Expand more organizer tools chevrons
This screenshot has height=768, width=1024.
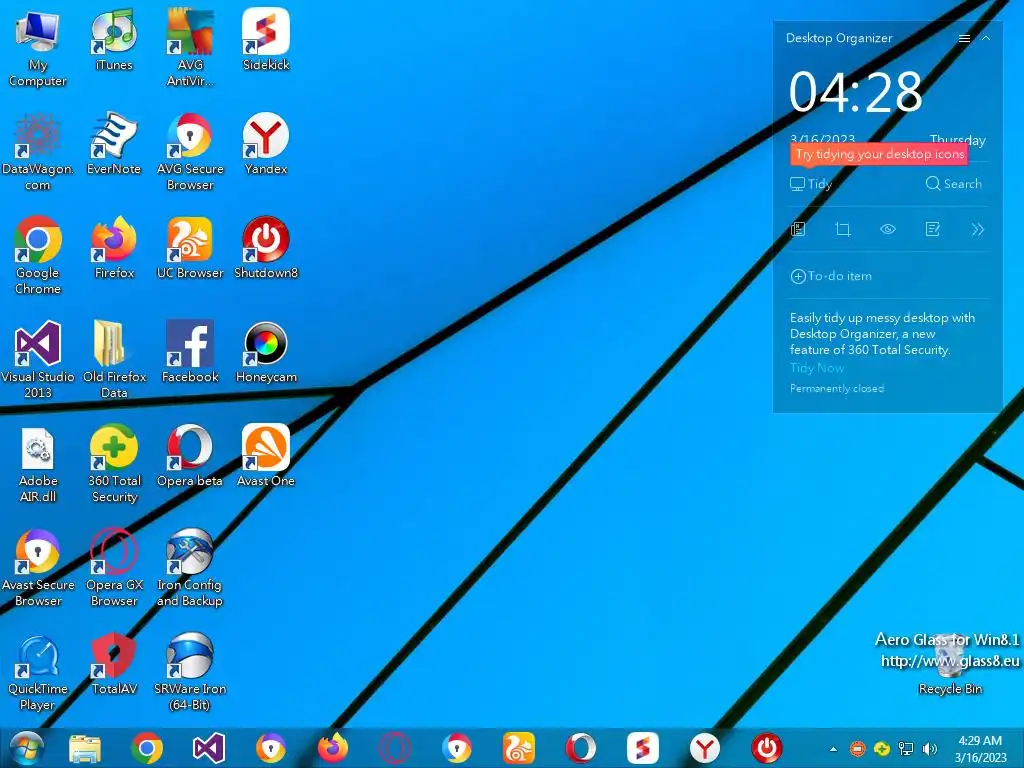coord(977,229)
